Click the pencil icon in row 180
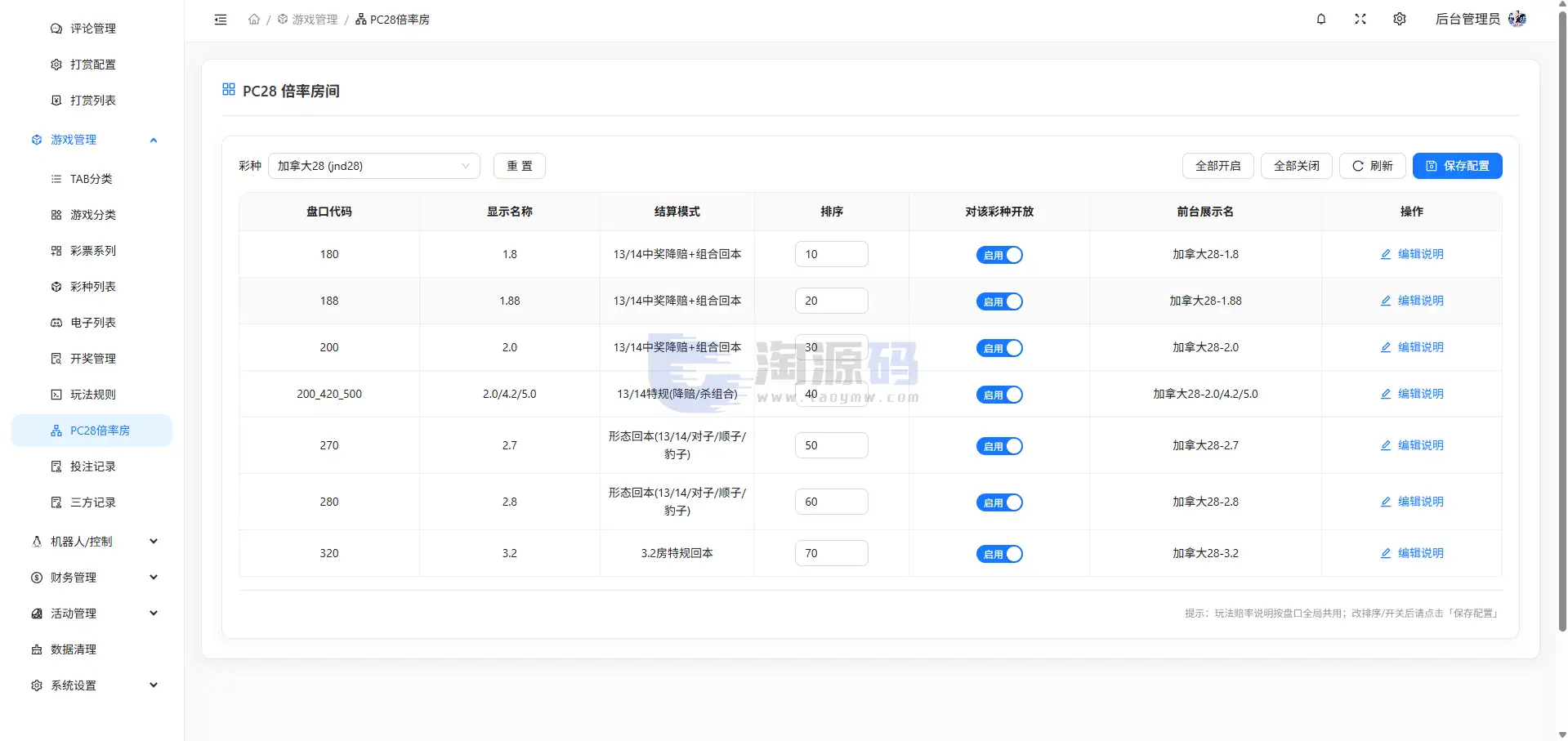This screenshot has height=741, width=1568. click(1386, 254)
